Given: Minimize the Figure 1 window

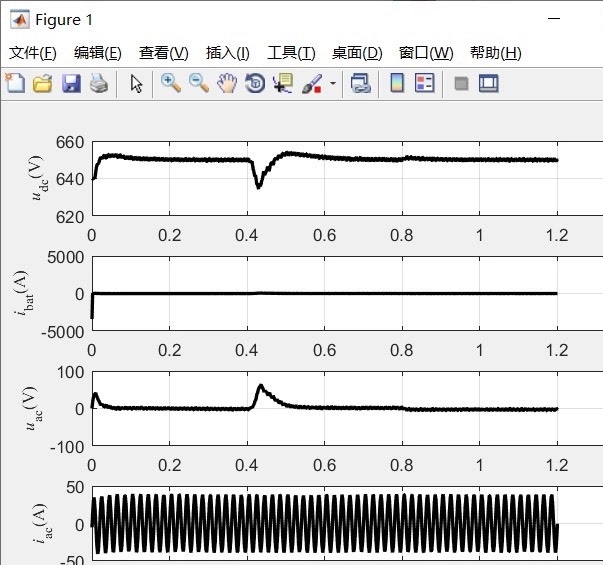Looking at the screenshot, I should pyautogui.click(x=554, y=18).
